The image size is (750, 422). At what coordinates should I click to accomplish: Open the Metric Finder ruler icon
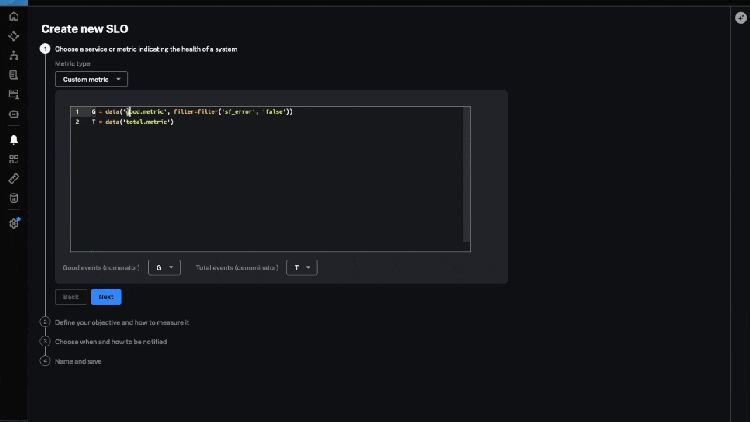(14, 178)
